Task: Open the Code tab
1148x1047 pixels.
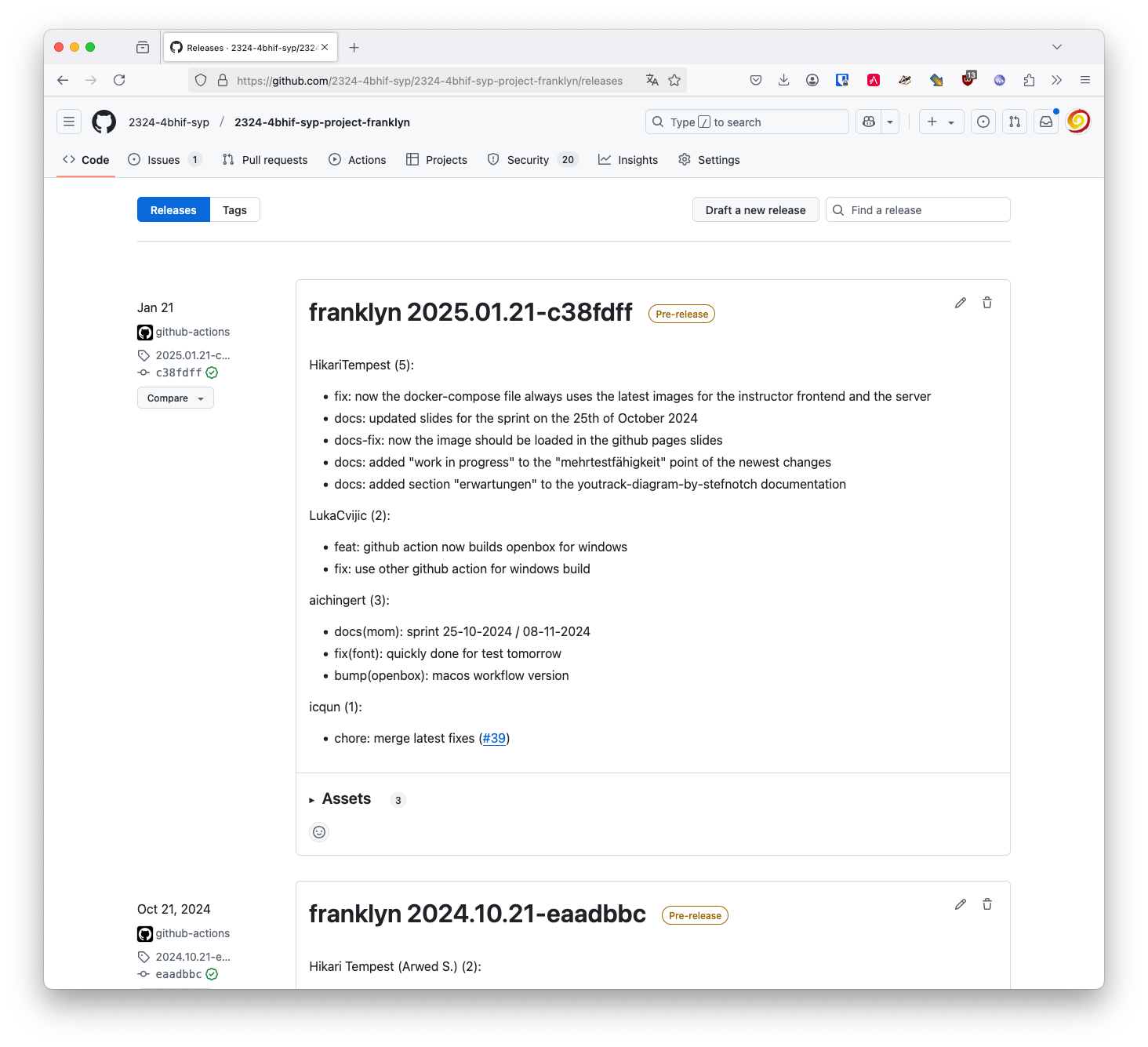Action: (86, 160)
